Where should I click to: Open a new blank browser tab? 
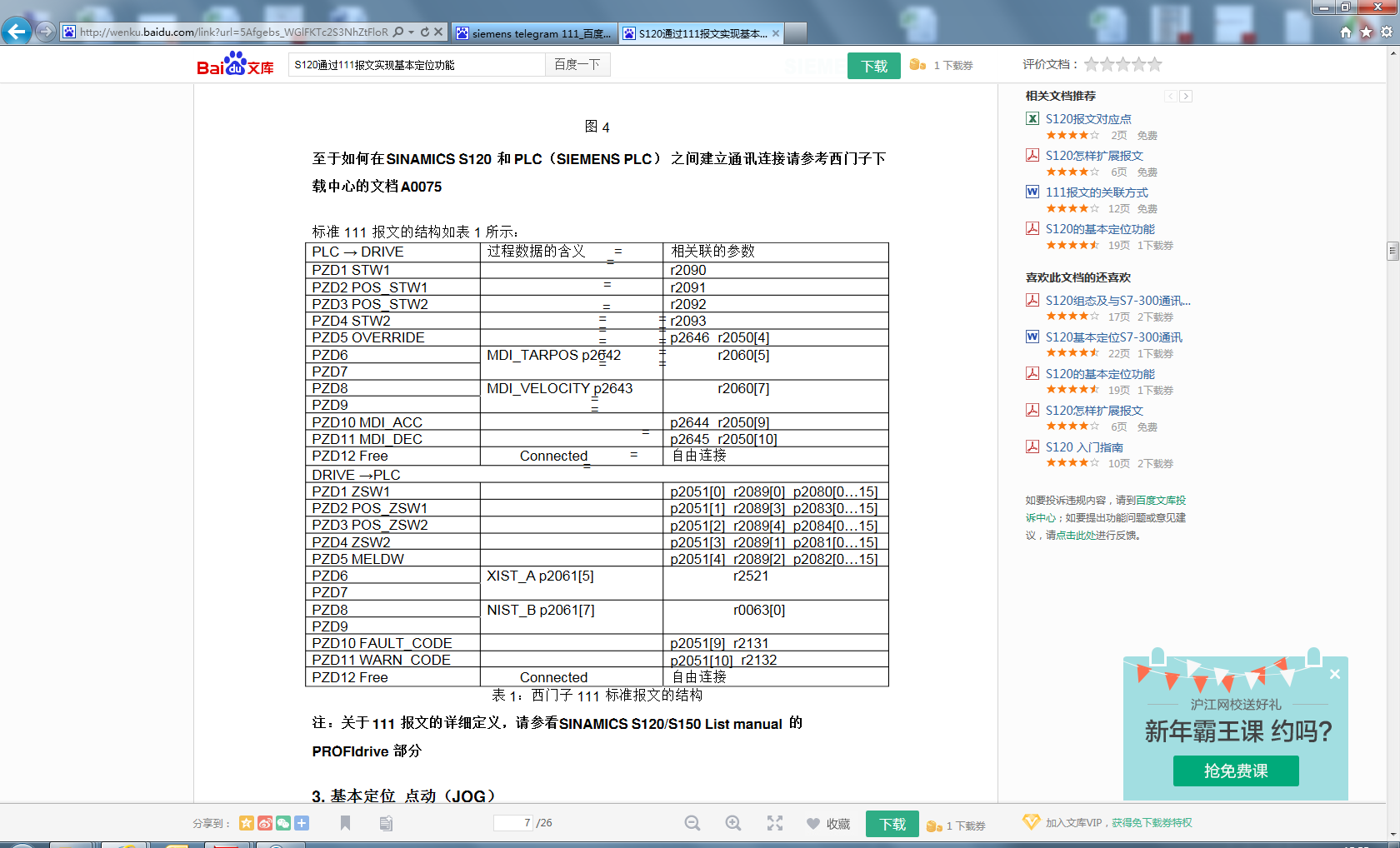(796, 33)
